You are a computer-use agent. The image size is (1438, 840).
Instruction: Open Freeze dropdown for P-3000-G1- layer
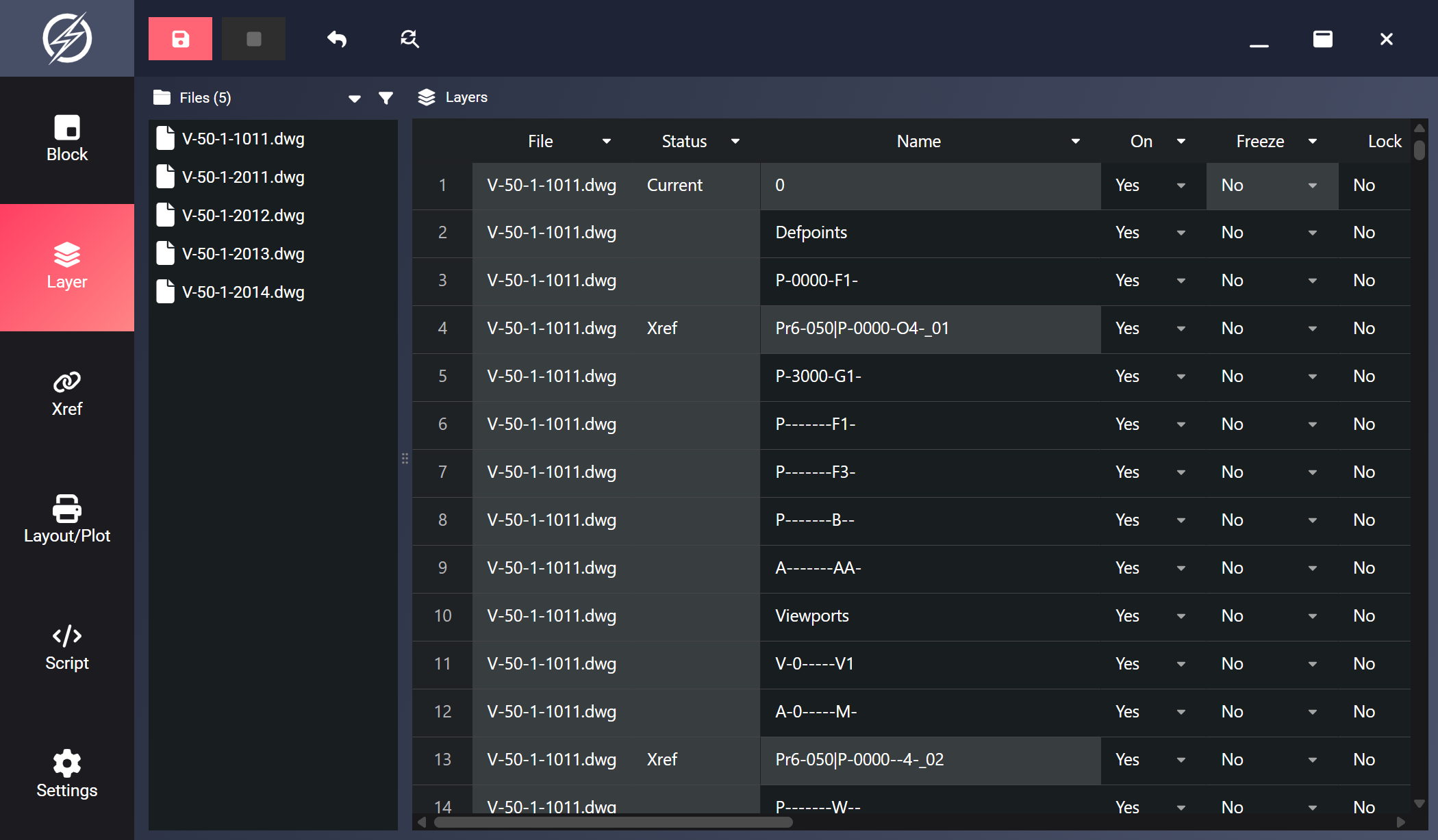[x=1313, y=377]
